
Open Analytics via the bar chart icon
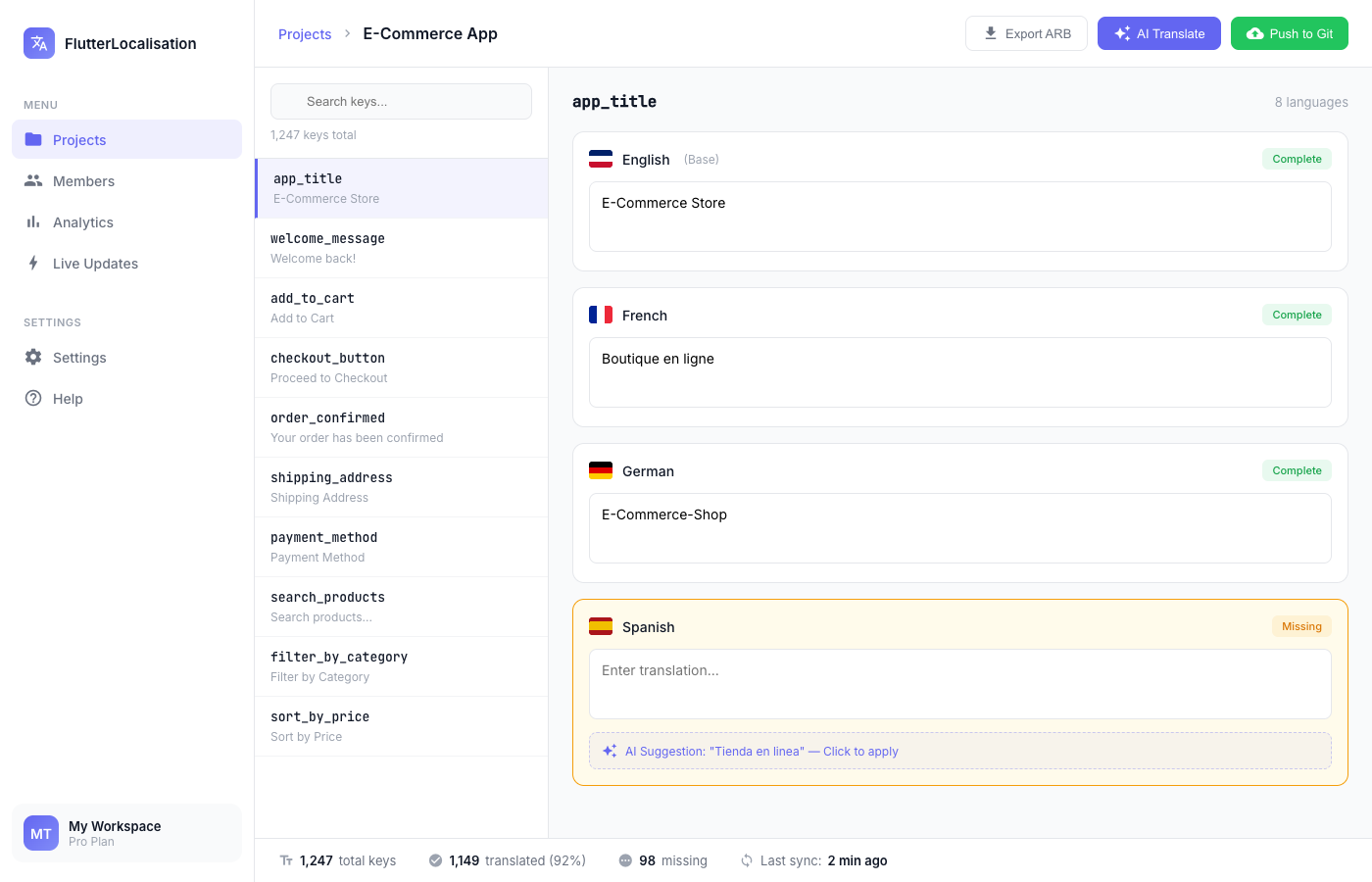34,221
